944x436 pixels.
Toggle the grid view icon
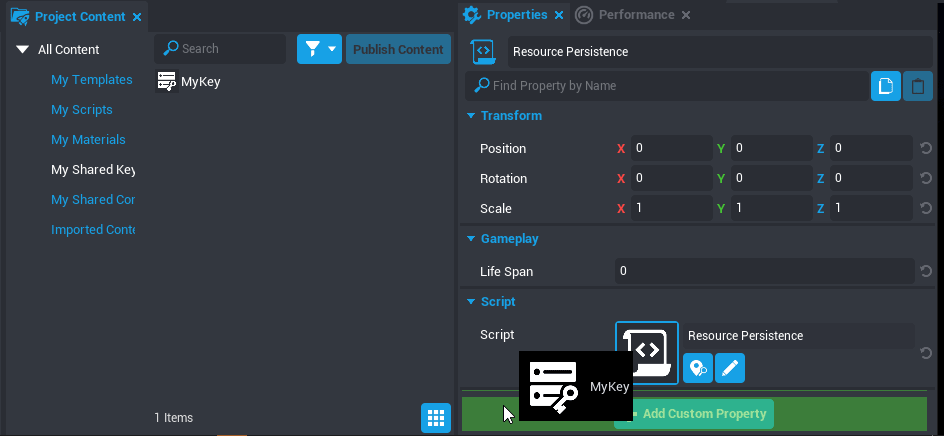pyautogui.click(x=435, y=417)
